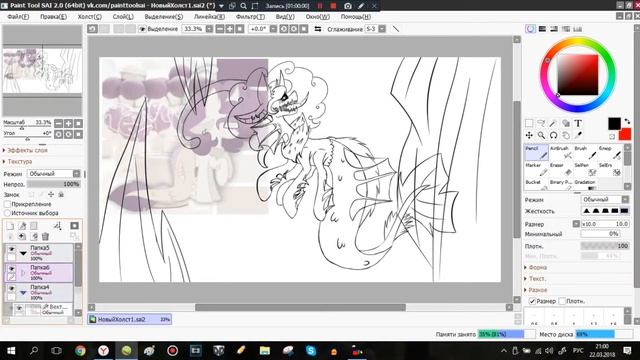The width and height of the screenshot is (640, 360).
Task: Create a new layer in layers panel
Action: (10, 226)
